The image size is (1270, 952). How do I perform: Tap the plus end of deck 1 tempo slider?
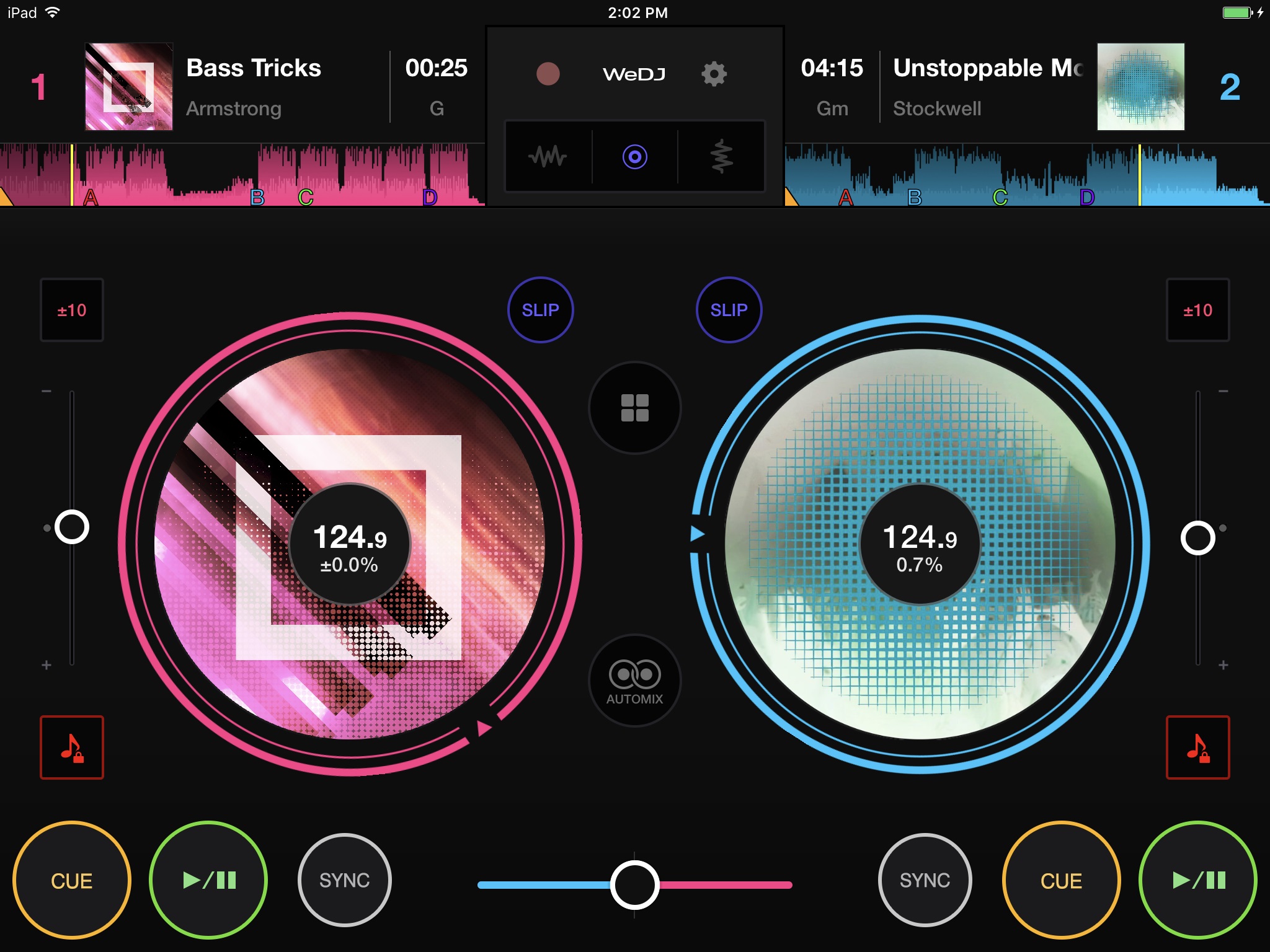[x=47, y=665]
